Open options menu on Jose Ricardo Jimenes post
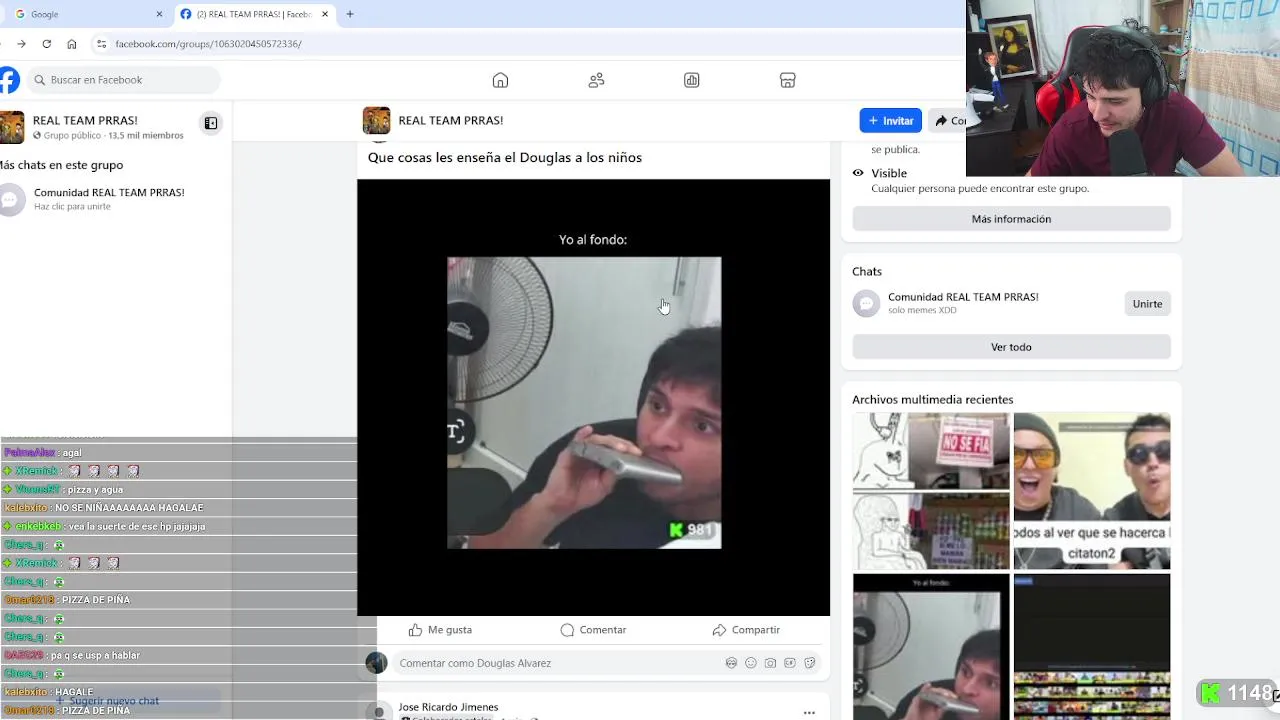Screen dimensions: 1280x720 809,713
